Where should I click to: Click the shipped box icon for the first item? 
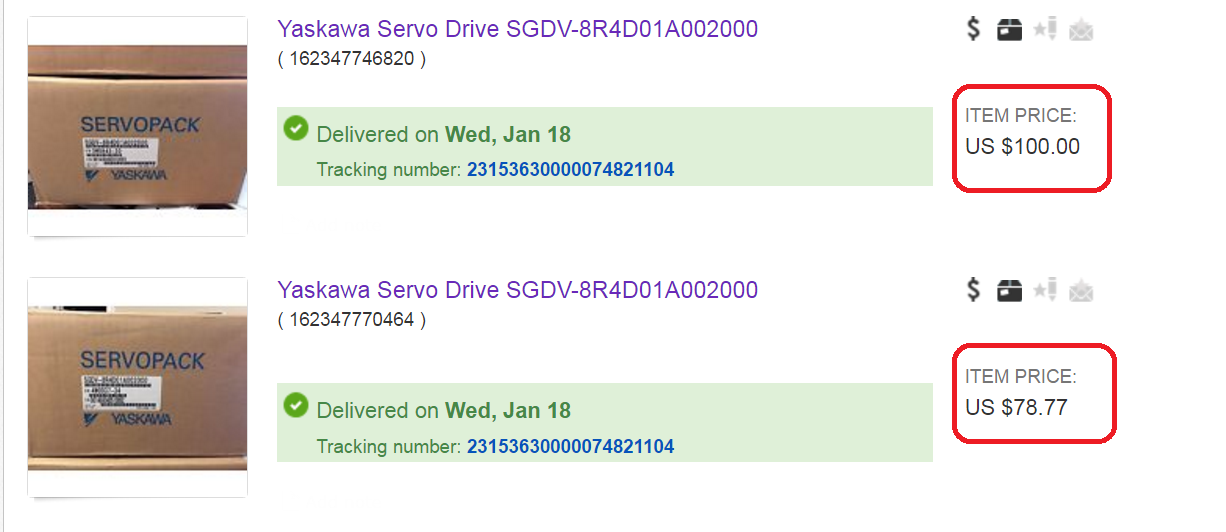(1010, 30)
